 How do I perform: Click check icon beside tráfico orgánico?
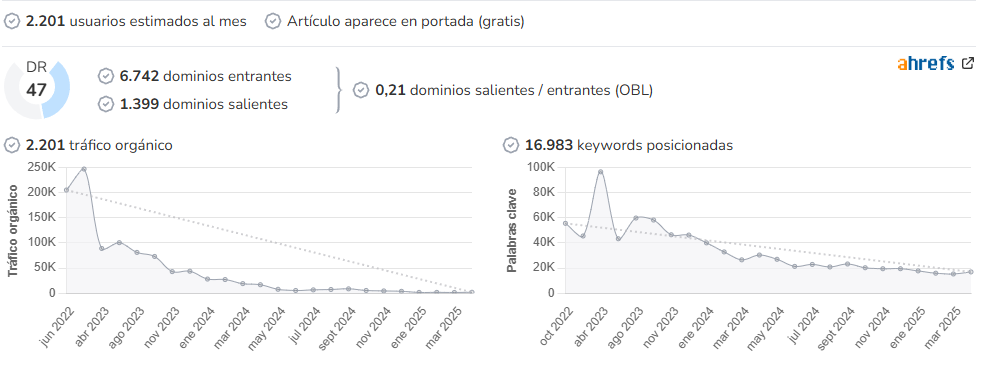tap(12, 146)
